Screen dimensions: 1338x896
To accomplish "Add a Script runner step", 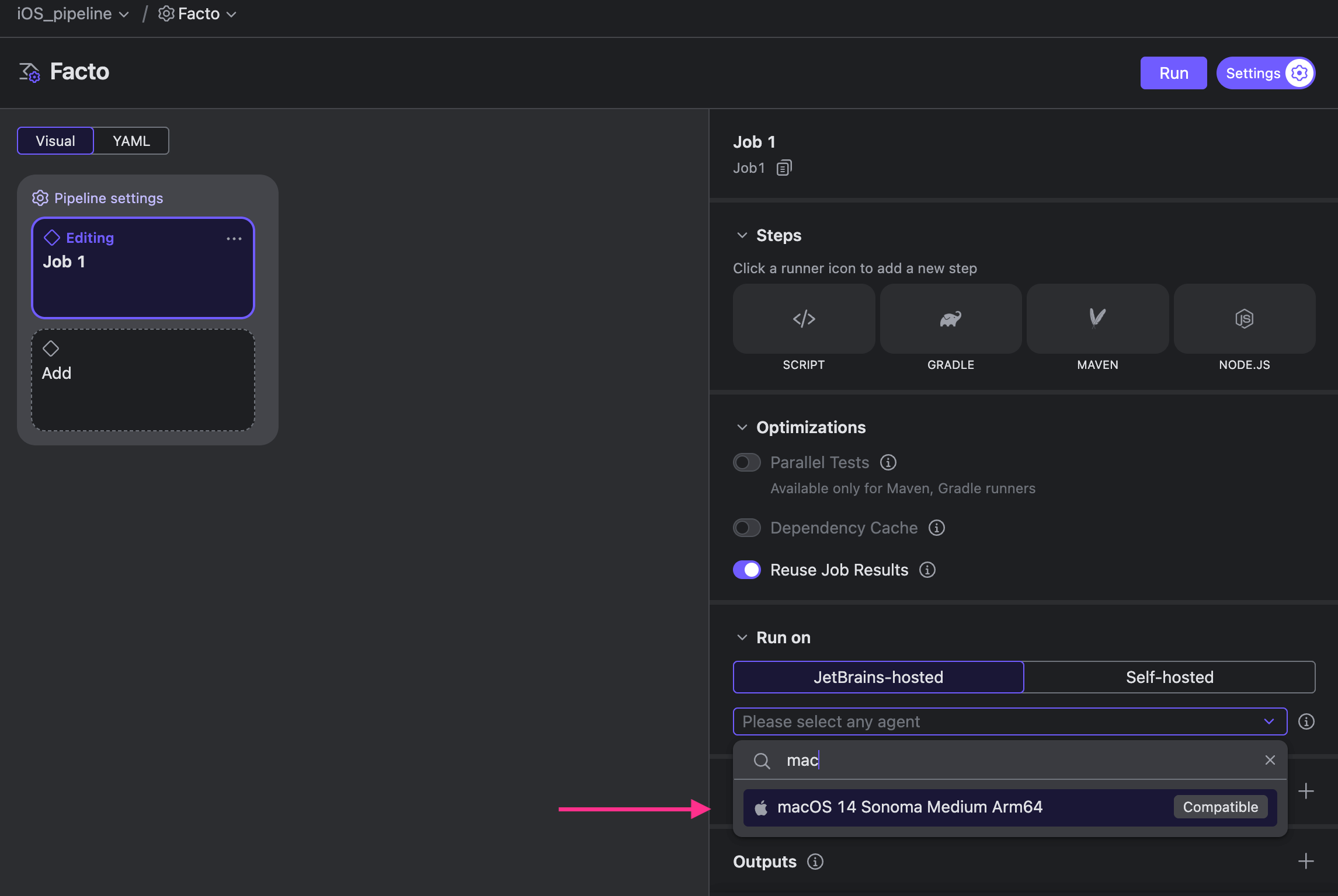I will tap(804, 319).
